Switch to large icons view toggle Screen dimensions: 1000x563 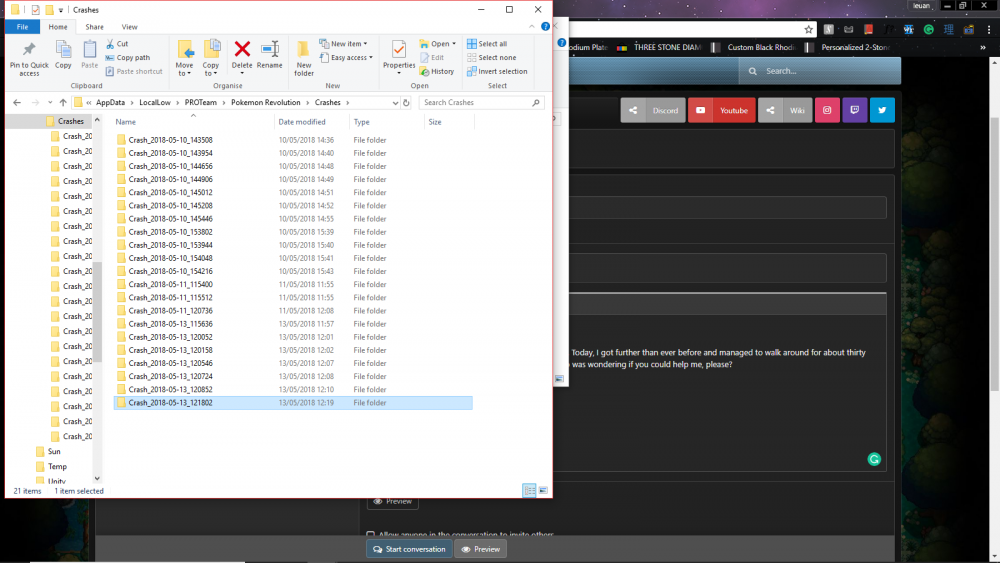click(543, 490)
